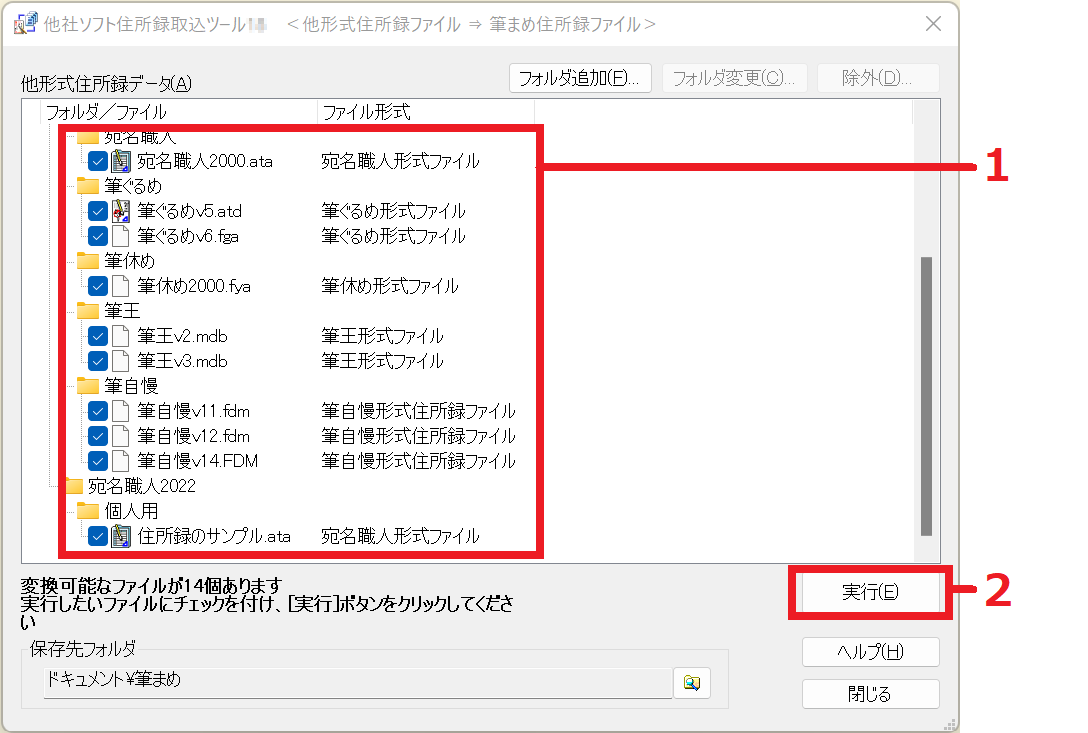This screenshot has width=1088, height=733.
Task: Click the ファイル形式 column header
Action: click(426, 112)
